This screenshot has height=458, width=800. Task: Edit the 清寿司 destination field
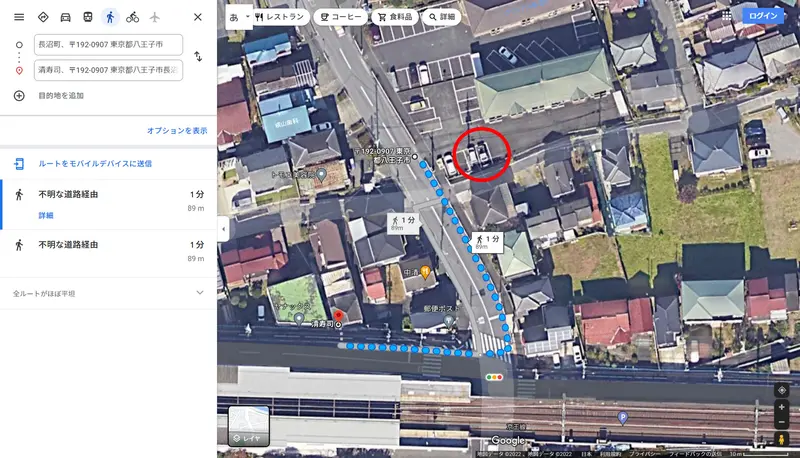[x=108, y=70]
